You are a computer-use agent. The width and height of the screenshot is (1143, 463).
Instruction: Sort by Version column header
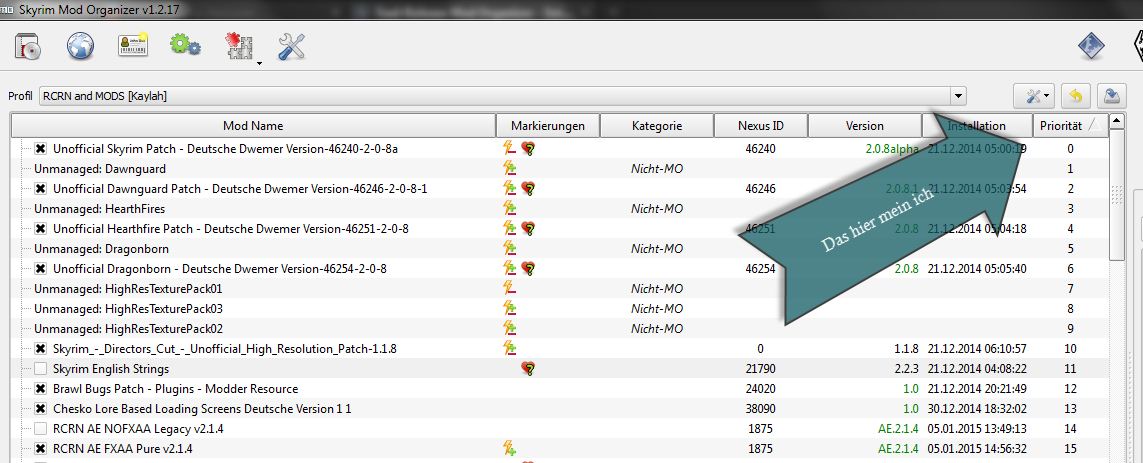click(x=865, y=125)
